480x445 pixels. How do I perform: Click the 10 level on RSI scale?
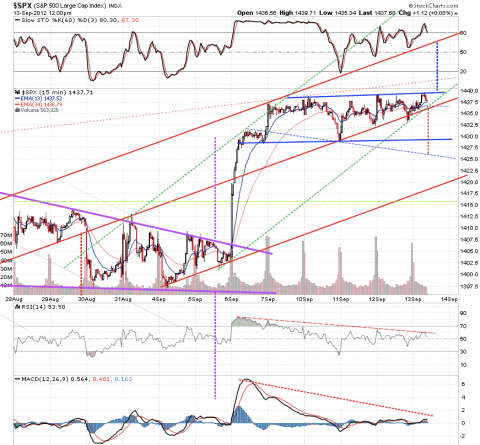point(463,365)
